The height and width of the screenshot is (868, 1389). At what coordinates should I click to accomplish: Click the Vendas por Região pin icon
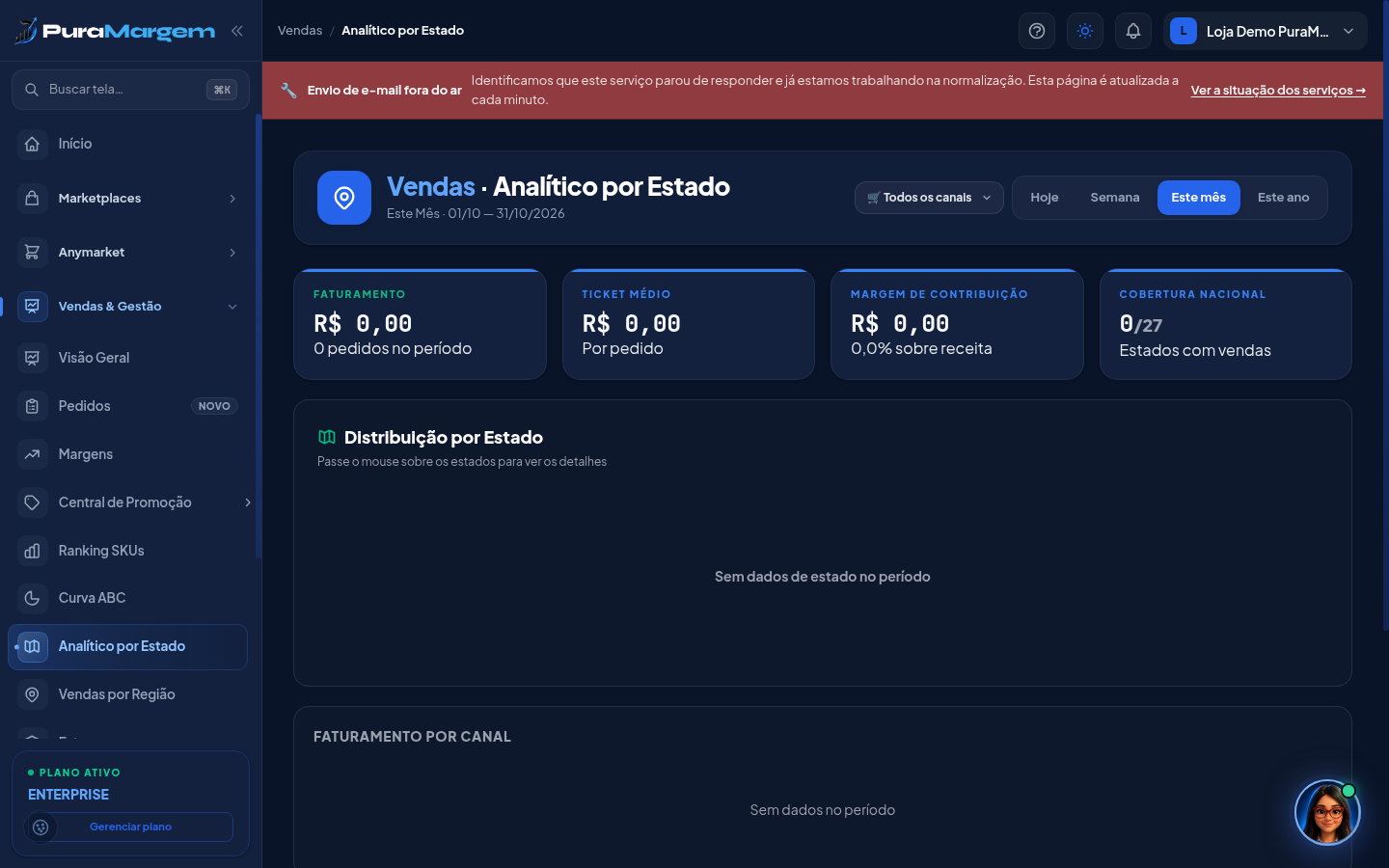pyautogui.click(x=32, y=694)
